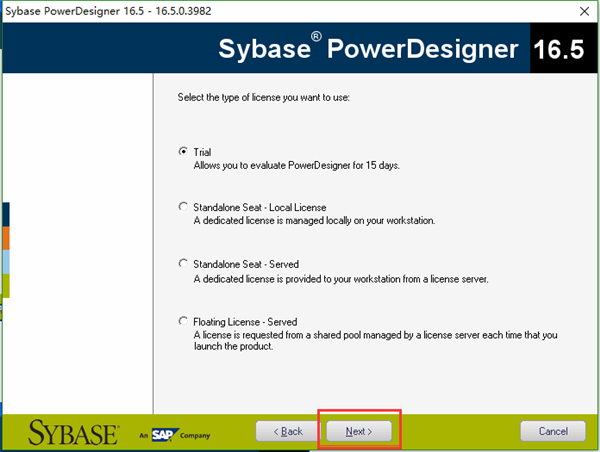Cancel the installation wizard
This screenshot has height=452, width=600.
553,431
